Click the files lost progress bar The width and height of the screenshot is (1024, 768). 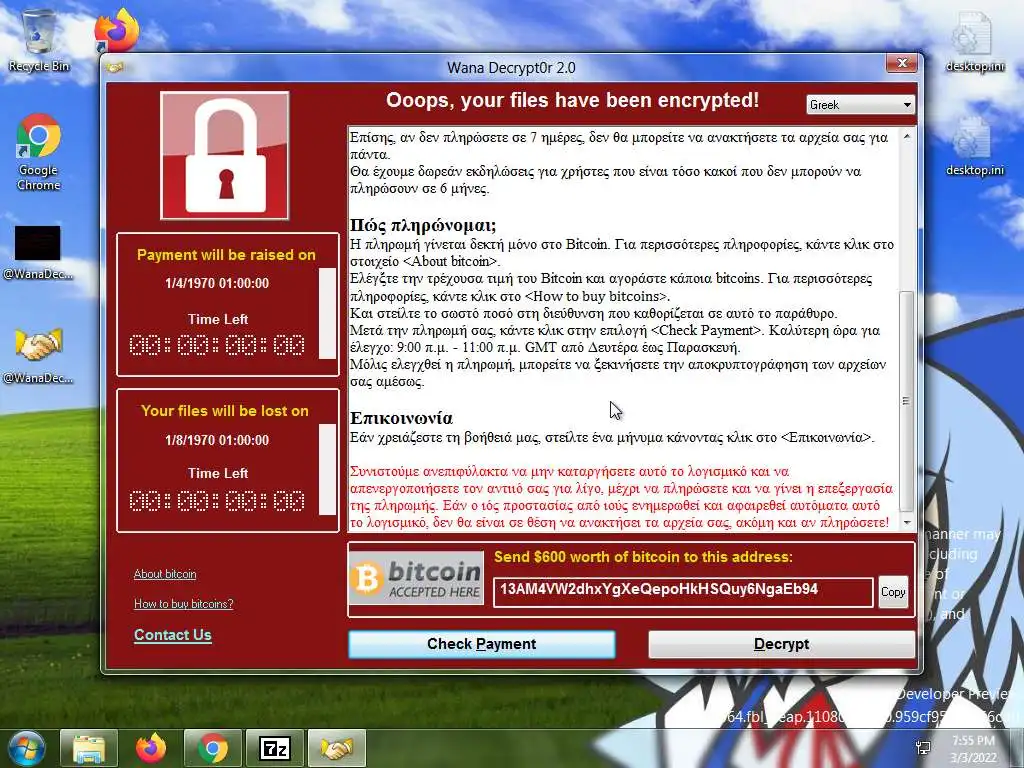coord(327,469)
